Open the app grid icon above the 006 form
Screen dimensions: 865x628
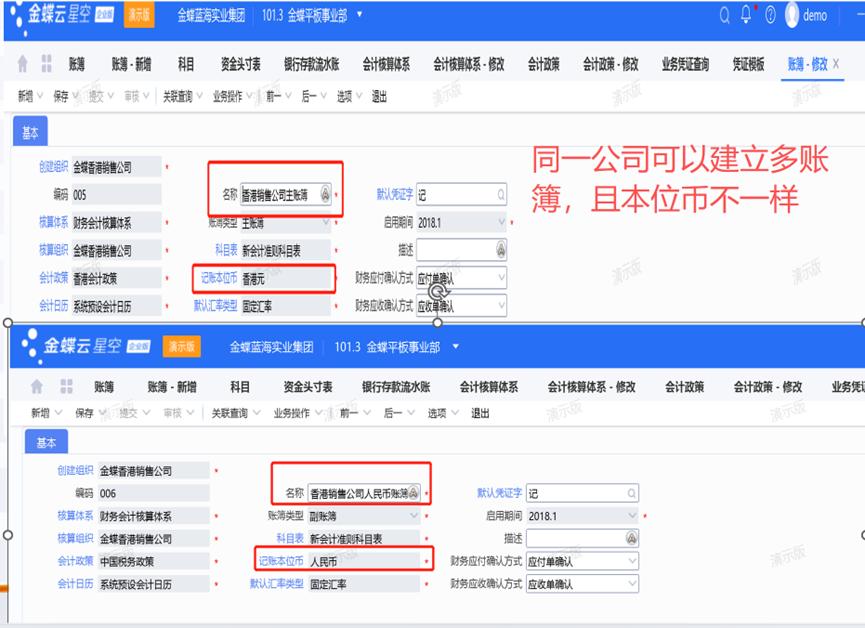pos(67,386)
